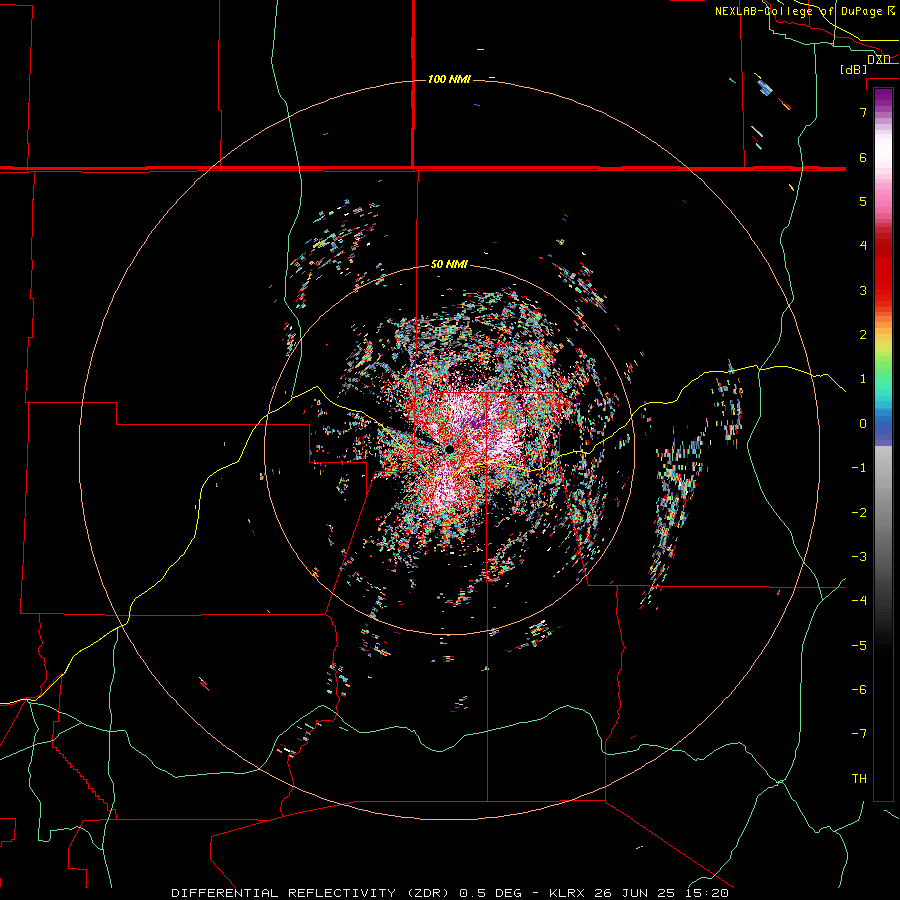Click the "-5" value on color scale
900x900 pixels.
coord(859,646)
